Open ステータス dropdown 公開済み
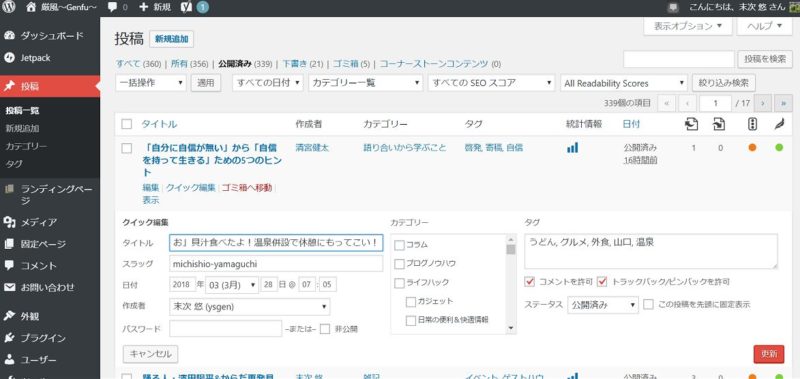The width and height of the screenshot is (800, 379). click(x=603, y=305)
